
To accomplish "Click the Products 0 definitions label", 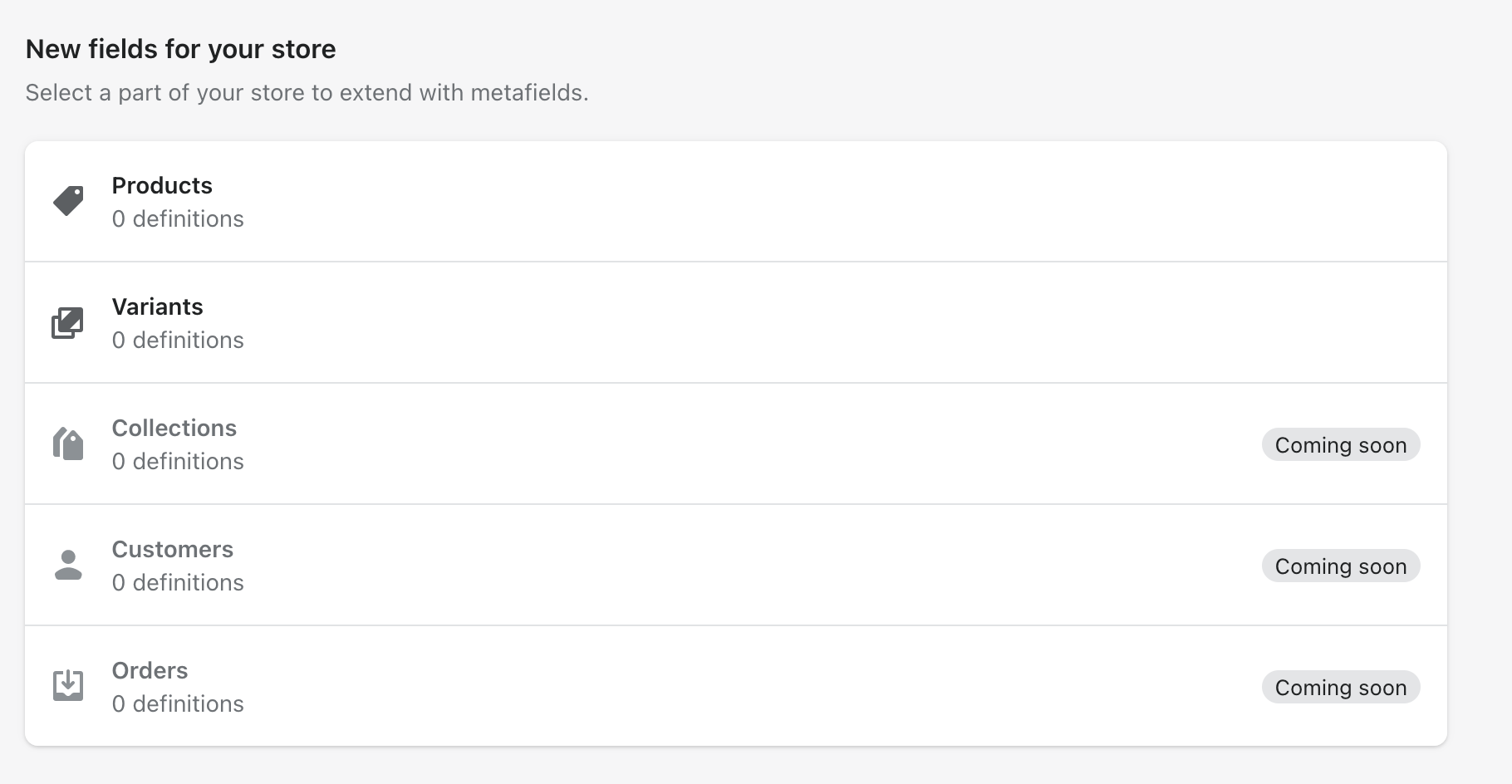I will [x=178, y=218].
